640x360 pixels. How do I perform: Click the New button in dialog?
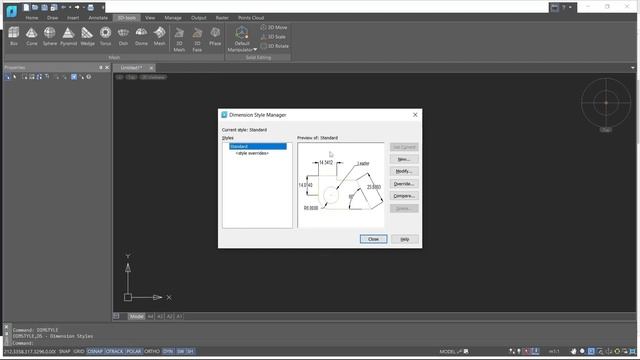point(404,159)
